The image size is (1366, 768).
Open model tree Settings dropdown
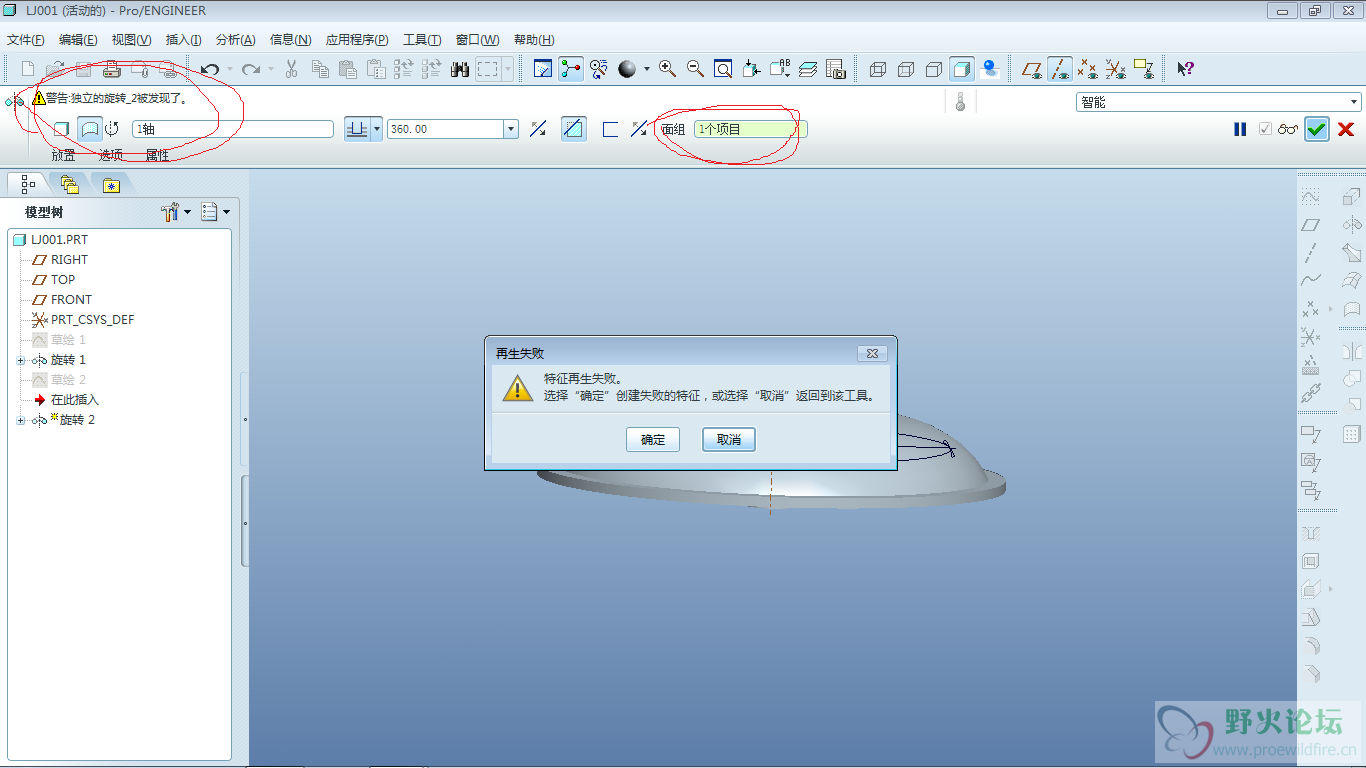[176, 212]
